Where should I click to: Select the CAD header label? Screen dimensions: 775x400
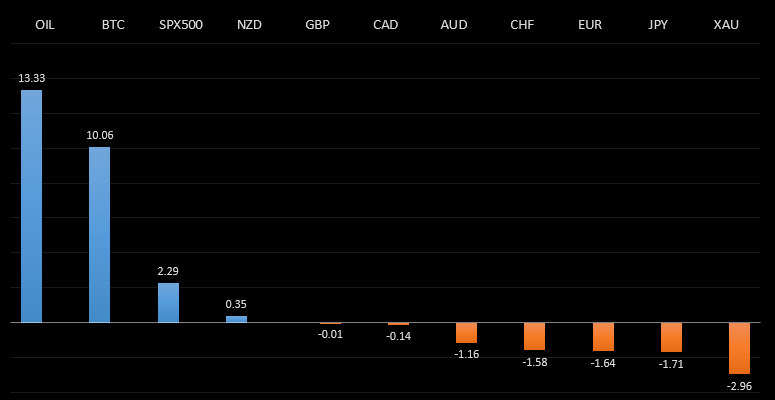pyautogui.click(x=385, y=24)
